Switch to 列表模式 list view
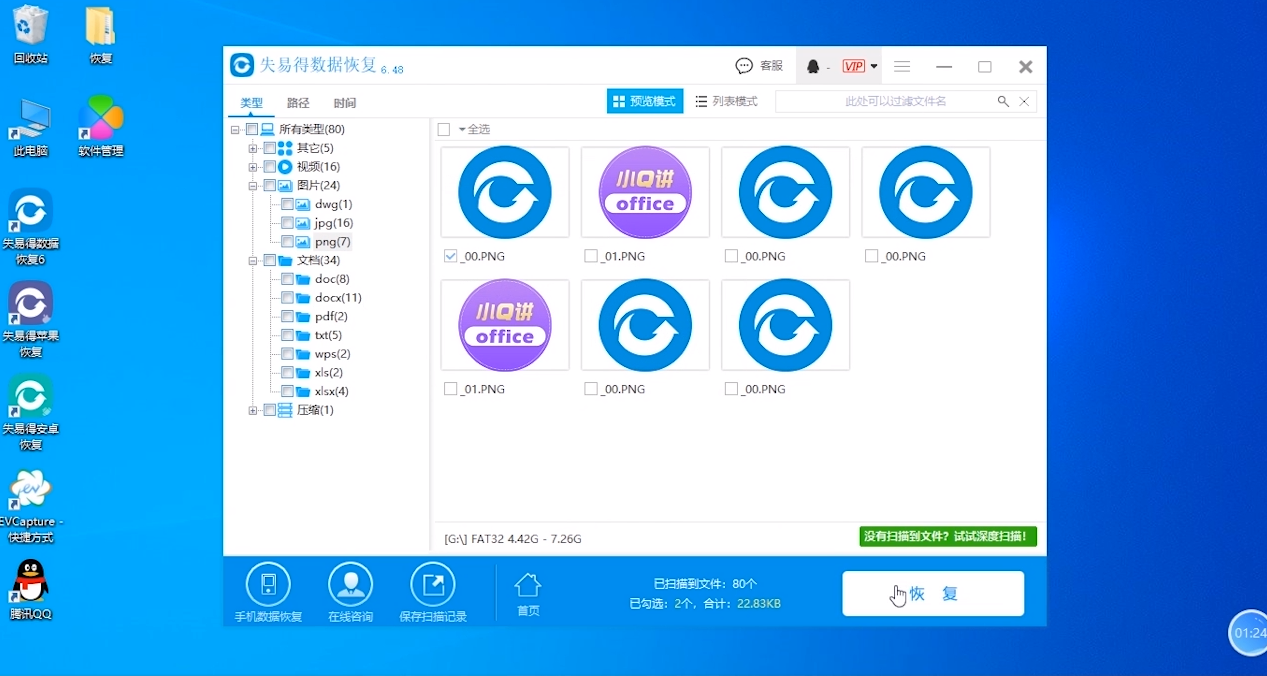The width and height of the screenshot is (1267, 676). click(725, 101)
